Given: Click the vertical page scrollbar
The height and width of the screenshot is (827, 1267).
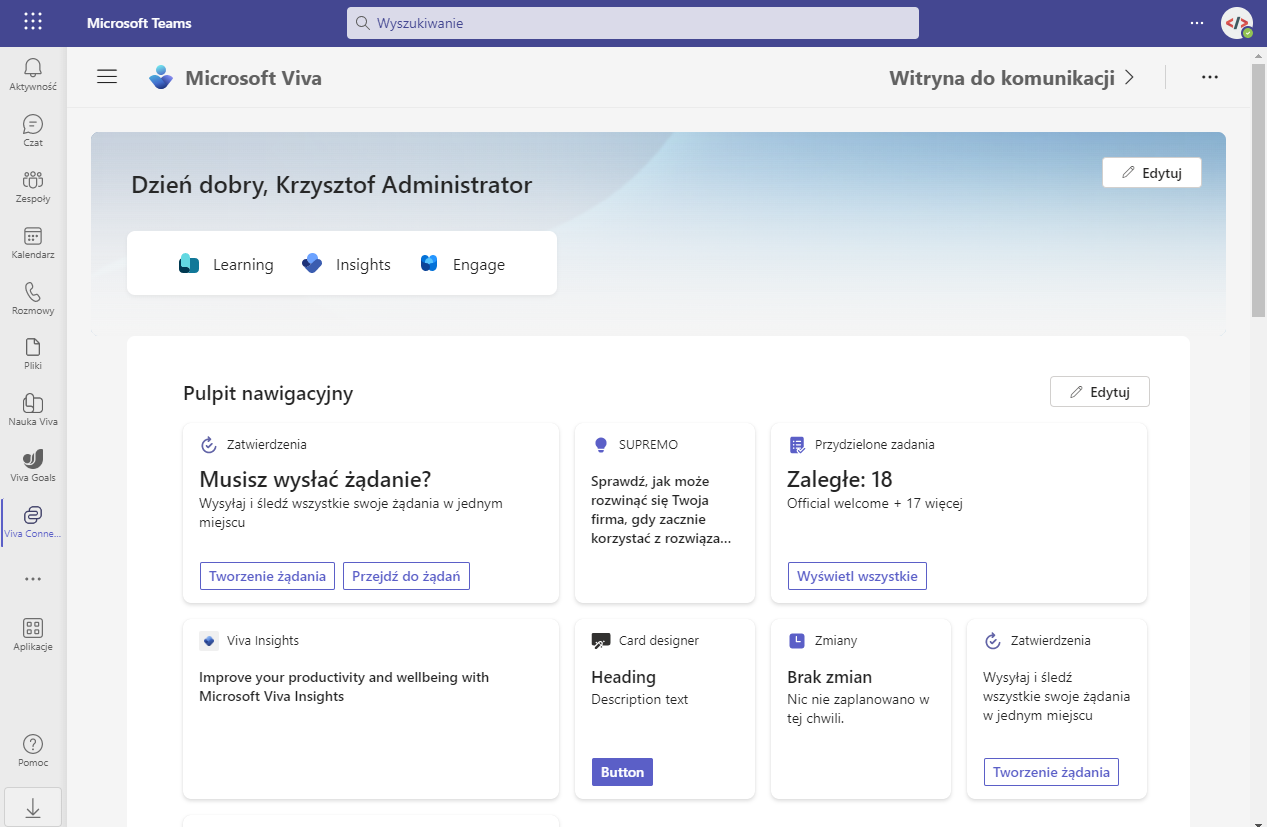Looking at the screenshot, I should (x=1259, y=190).
